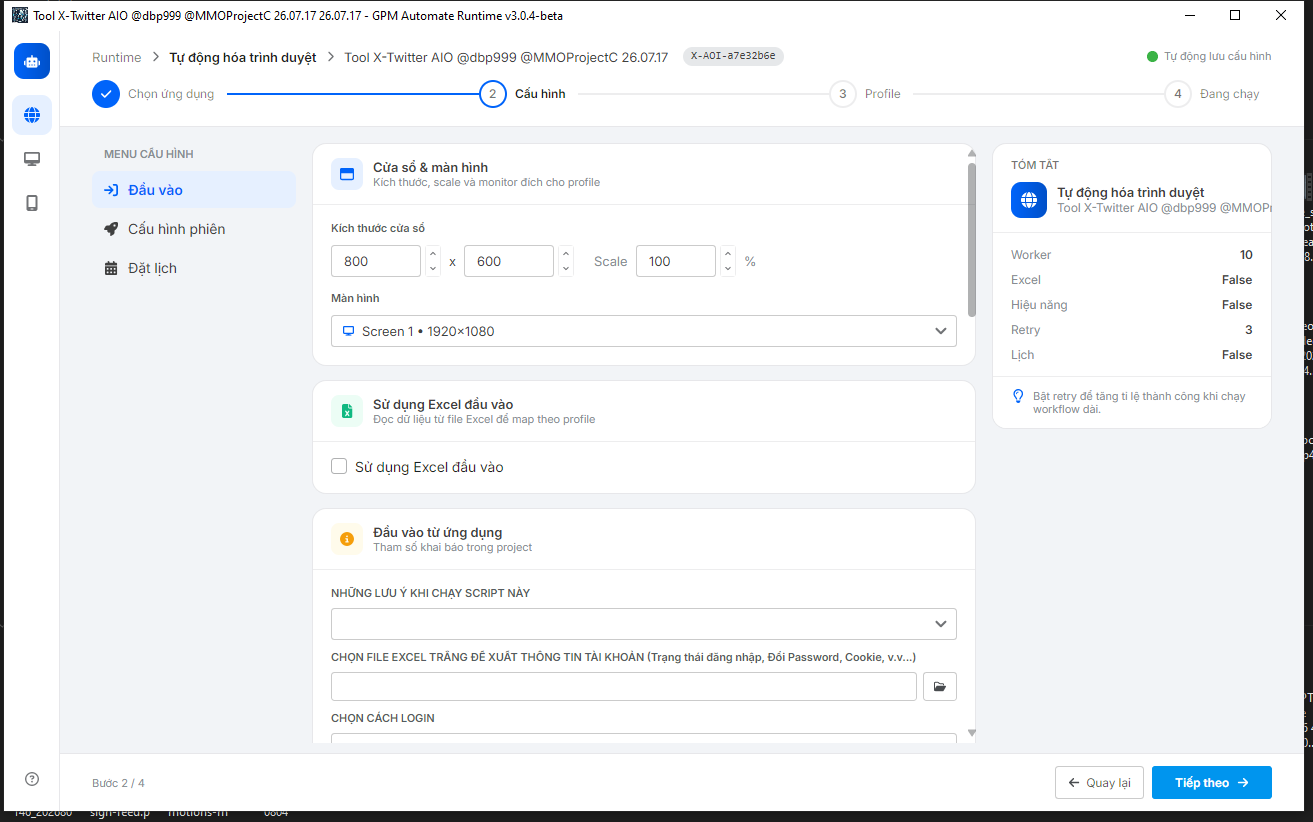The image size is (1313, 822).
Task: Click the globe icon in Tóm tắt panel
Action: [x=1029, y=200]
